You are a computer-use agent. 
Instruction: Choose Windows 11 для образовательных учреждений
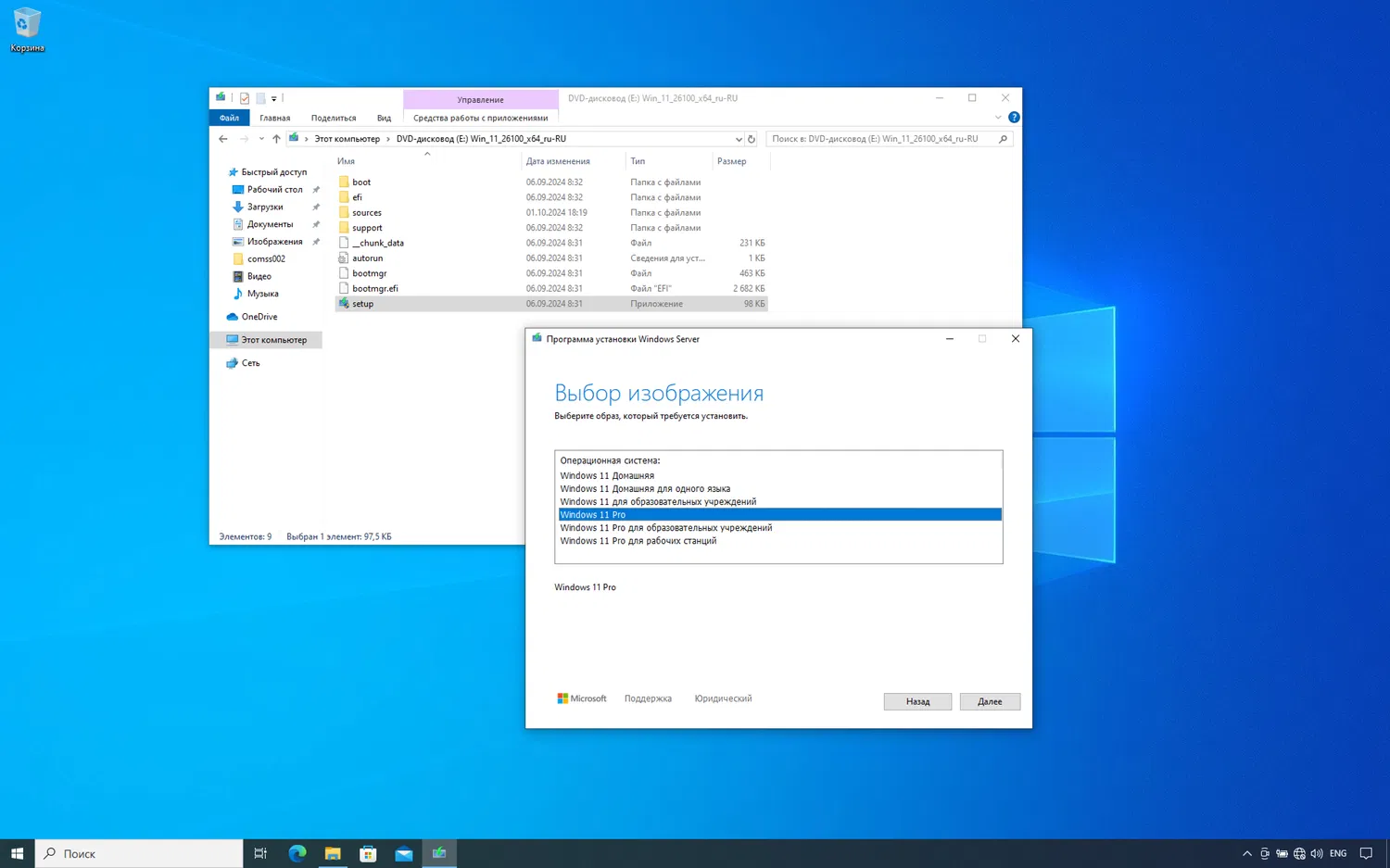[x=779, y=502]
